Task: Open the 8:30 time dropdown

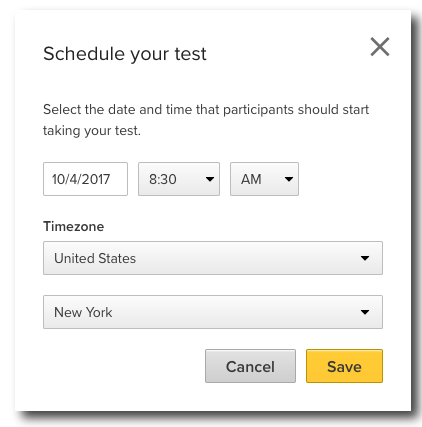Action: click(179, 179)
